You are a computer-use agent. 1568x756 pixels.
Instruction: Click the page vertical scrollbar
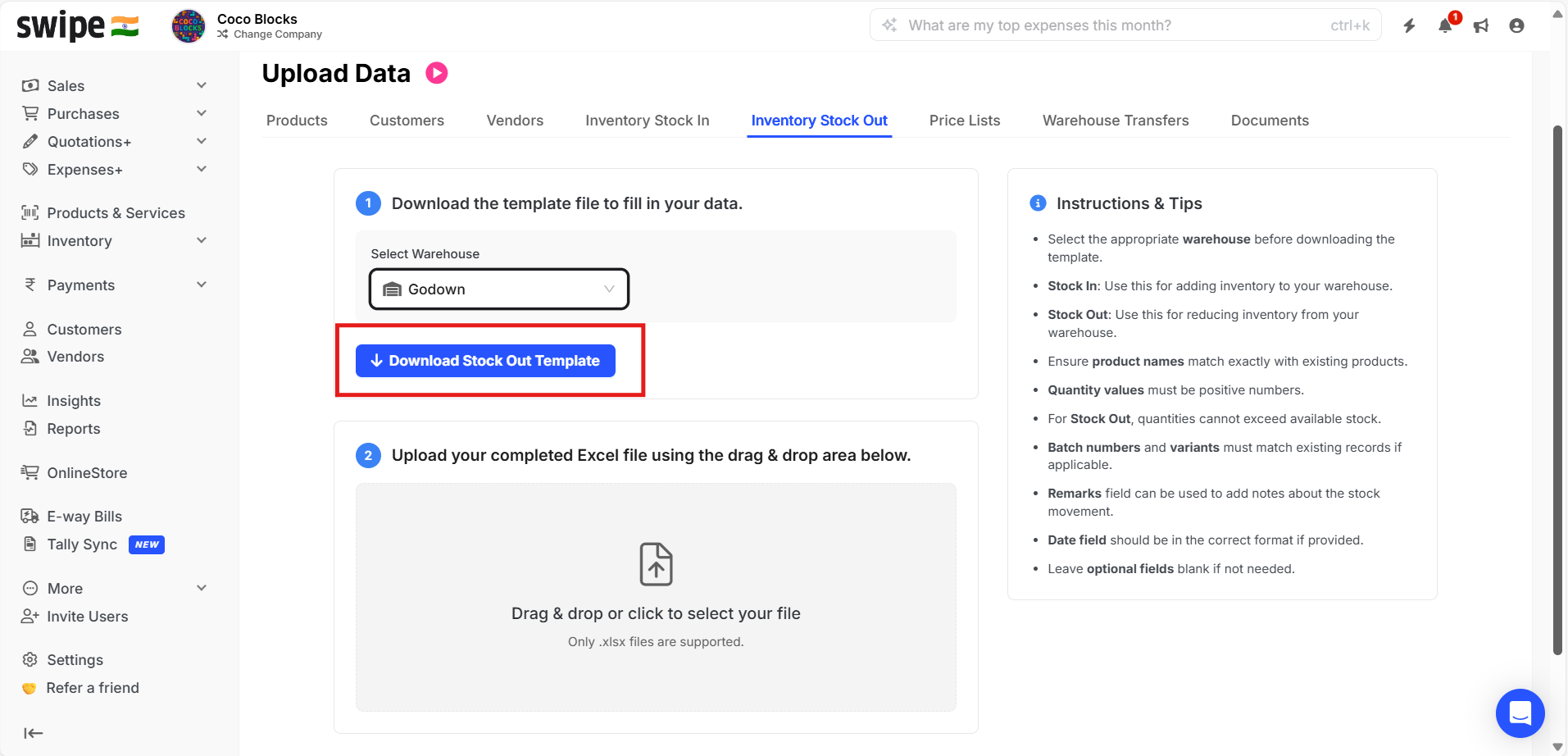click(x=1557, y=389)
